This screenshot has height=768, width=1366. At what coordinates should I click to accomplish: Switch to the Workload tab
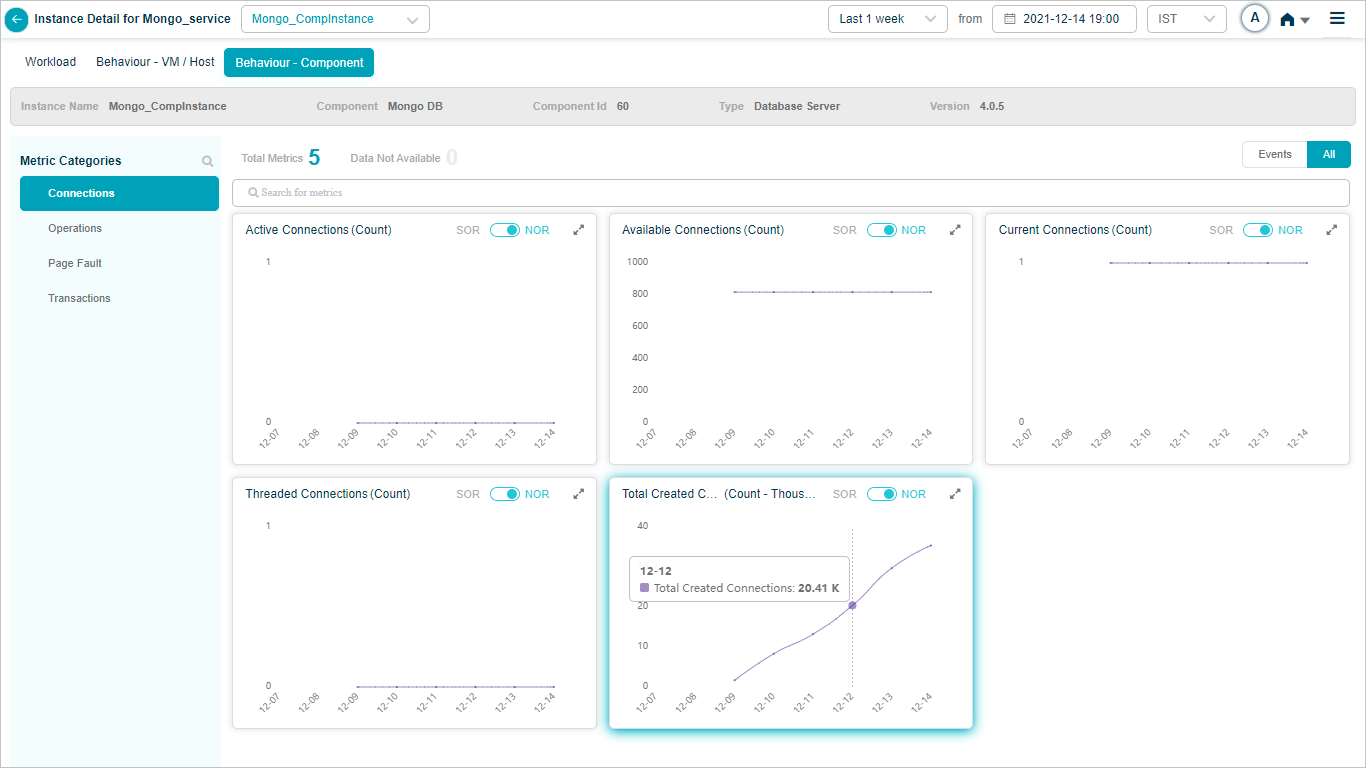pyautogui.click(x=51, y=62)
